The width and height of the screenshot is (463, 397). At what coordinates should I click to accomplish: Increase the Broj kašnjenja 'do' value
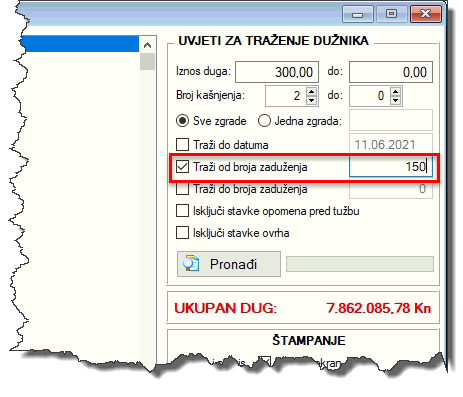pyautogui.click(x=395, y=92)
